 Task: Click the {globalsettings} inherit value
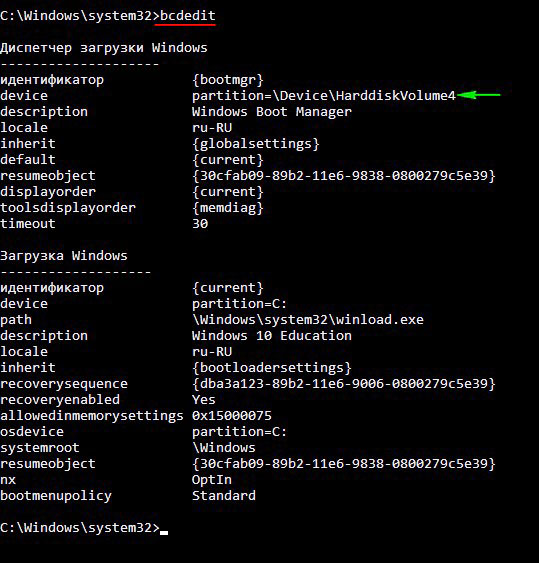pos(256,144)
